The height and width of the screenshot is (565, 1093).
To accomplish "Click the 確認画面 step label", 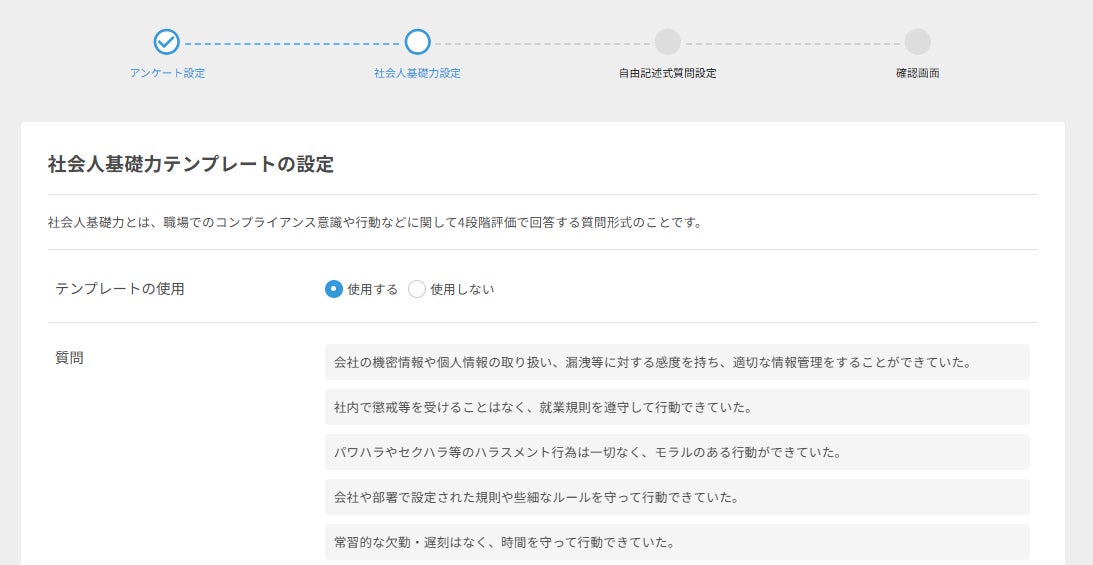I will [x=917, y=73].
